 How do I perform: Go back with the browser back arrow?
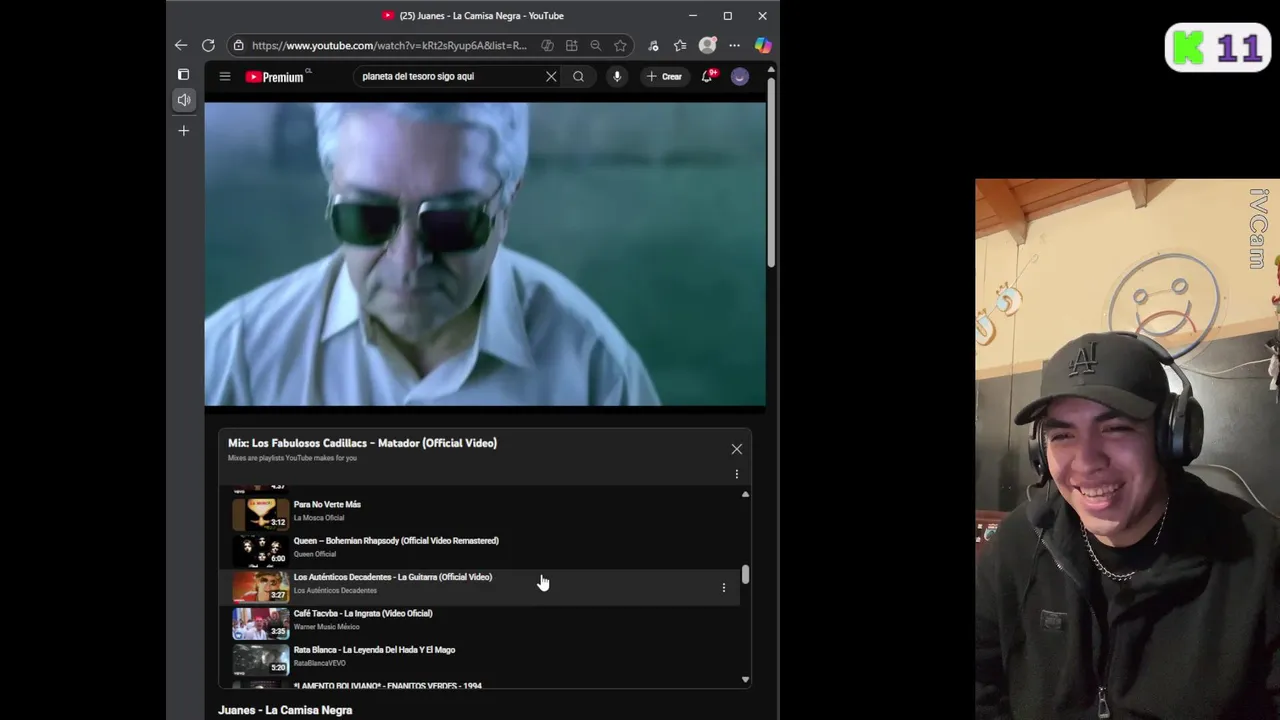pyautogui.click(x=181, y=45)
